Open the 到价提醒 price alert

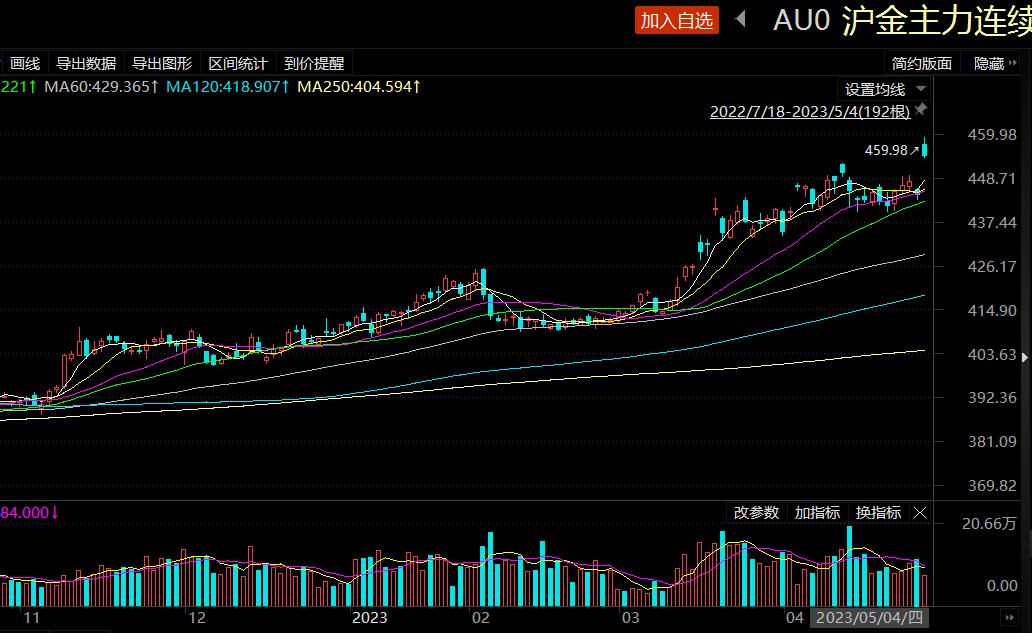click(315, 64)
